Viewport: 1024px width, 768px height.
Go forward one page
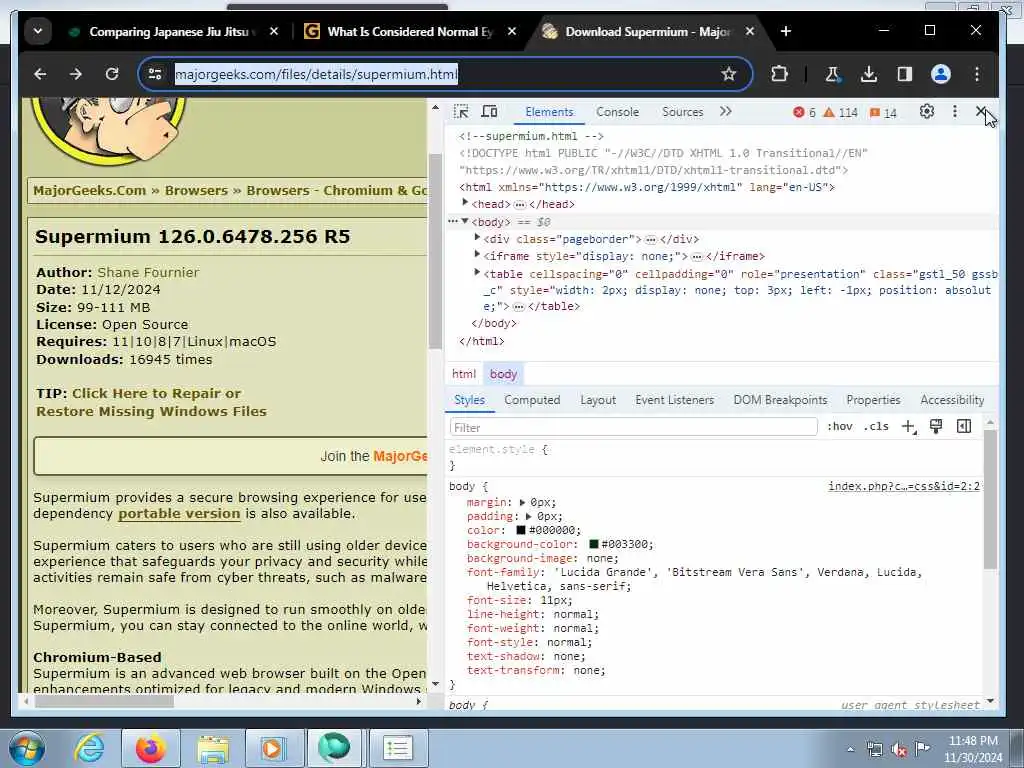(76, 74)
